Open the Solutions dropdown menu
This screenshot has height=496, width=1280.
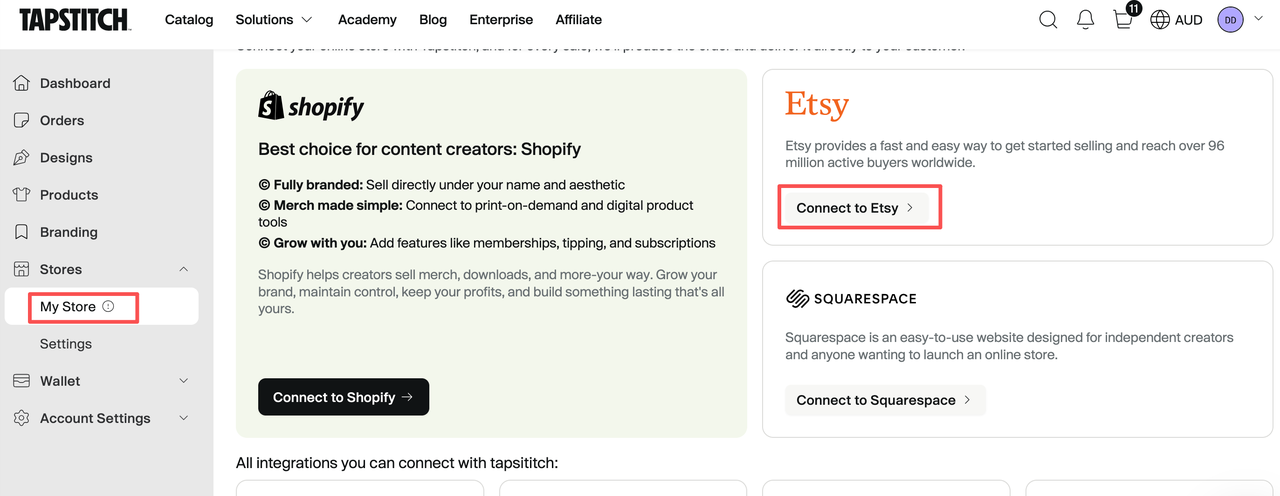click(x=274, y=19)
